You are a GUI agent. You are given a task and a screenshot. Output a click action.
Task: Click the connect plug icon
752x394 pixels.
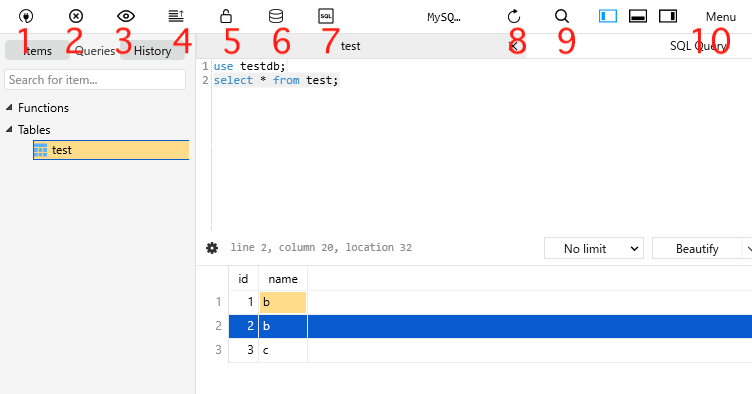[x=26, y=16]
